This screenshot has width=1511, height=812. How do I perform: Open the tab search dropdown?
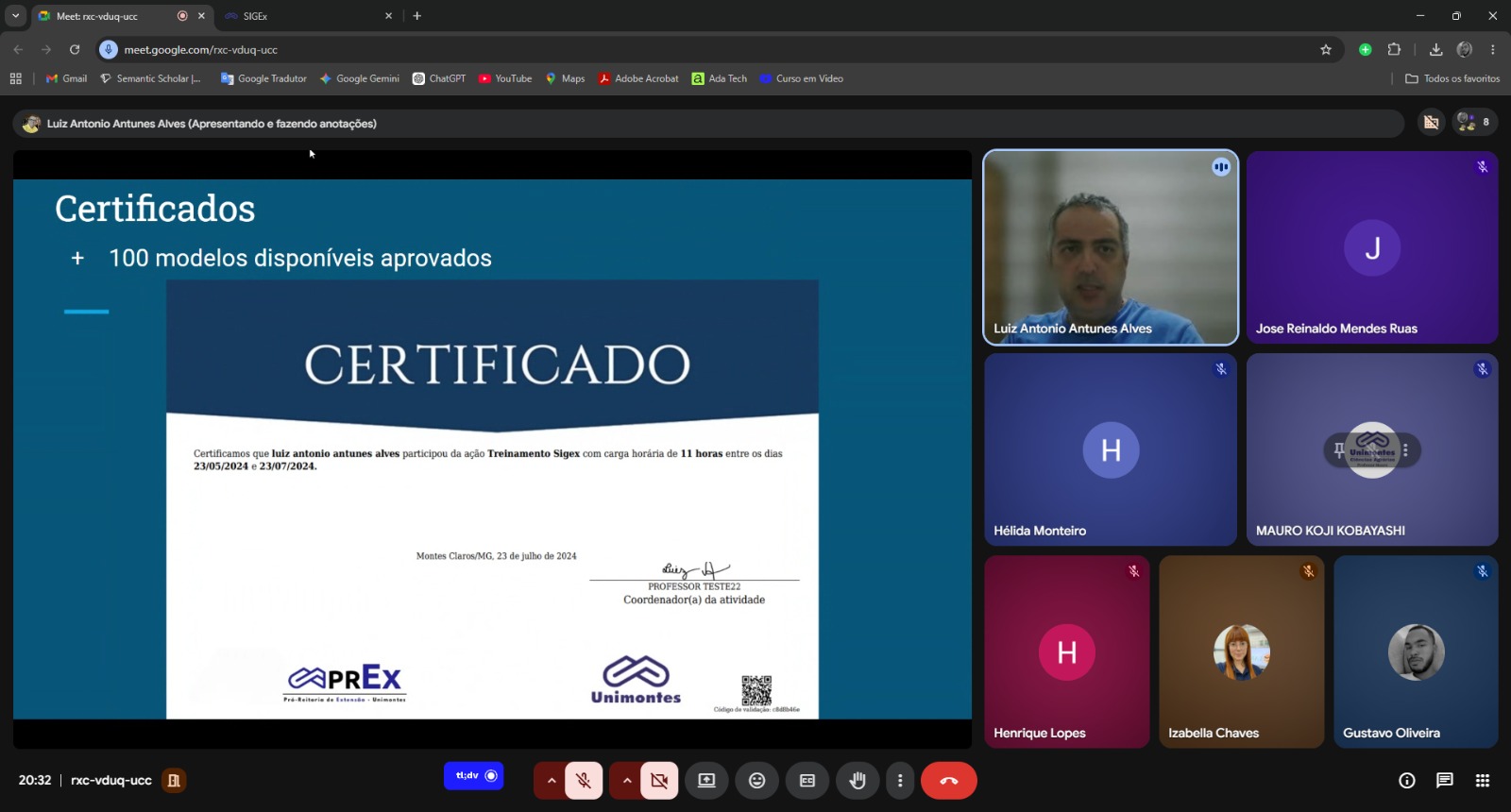click(x=15, y=16)
